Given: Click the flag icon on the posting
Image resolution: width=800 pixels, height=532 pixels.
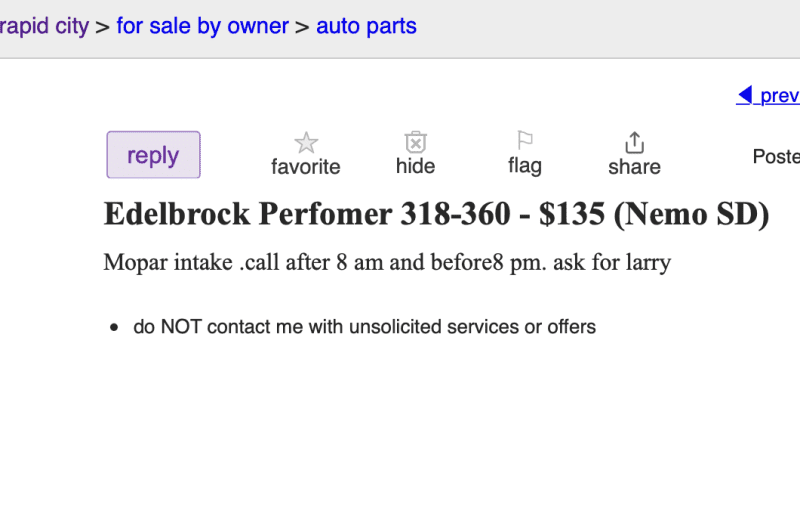Looking at the screenshot, I should pyautogui.click(x=525, y=141).
